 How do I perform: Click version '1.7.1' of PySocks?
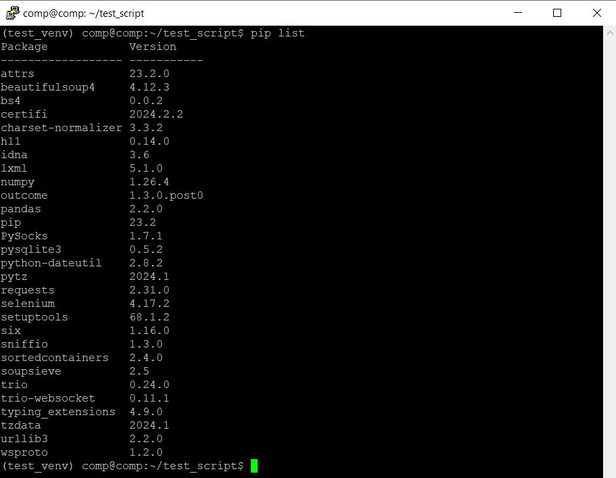(146, 236)
